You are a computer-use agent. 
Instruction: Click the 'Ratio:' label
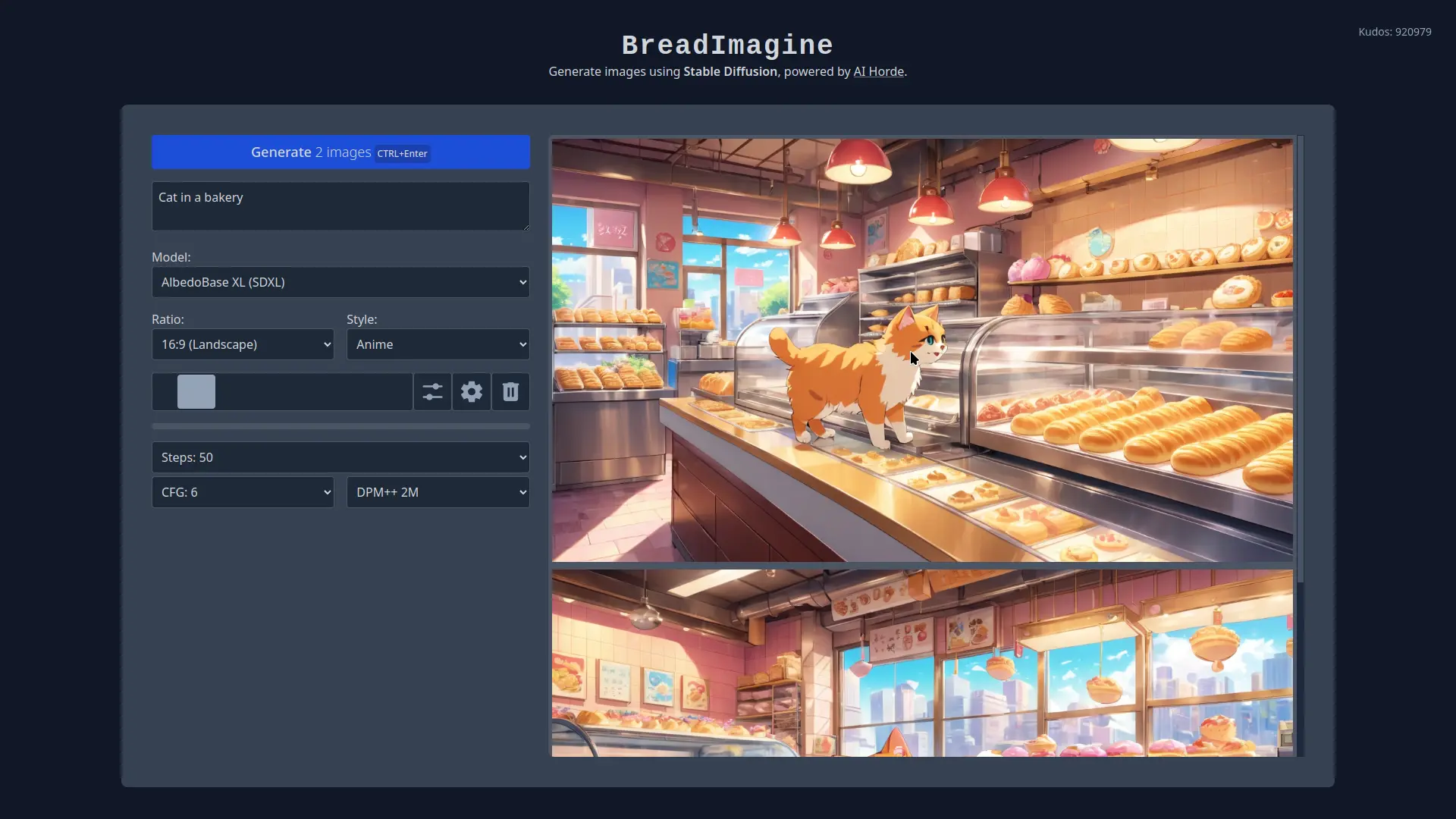tap(168, 319)
